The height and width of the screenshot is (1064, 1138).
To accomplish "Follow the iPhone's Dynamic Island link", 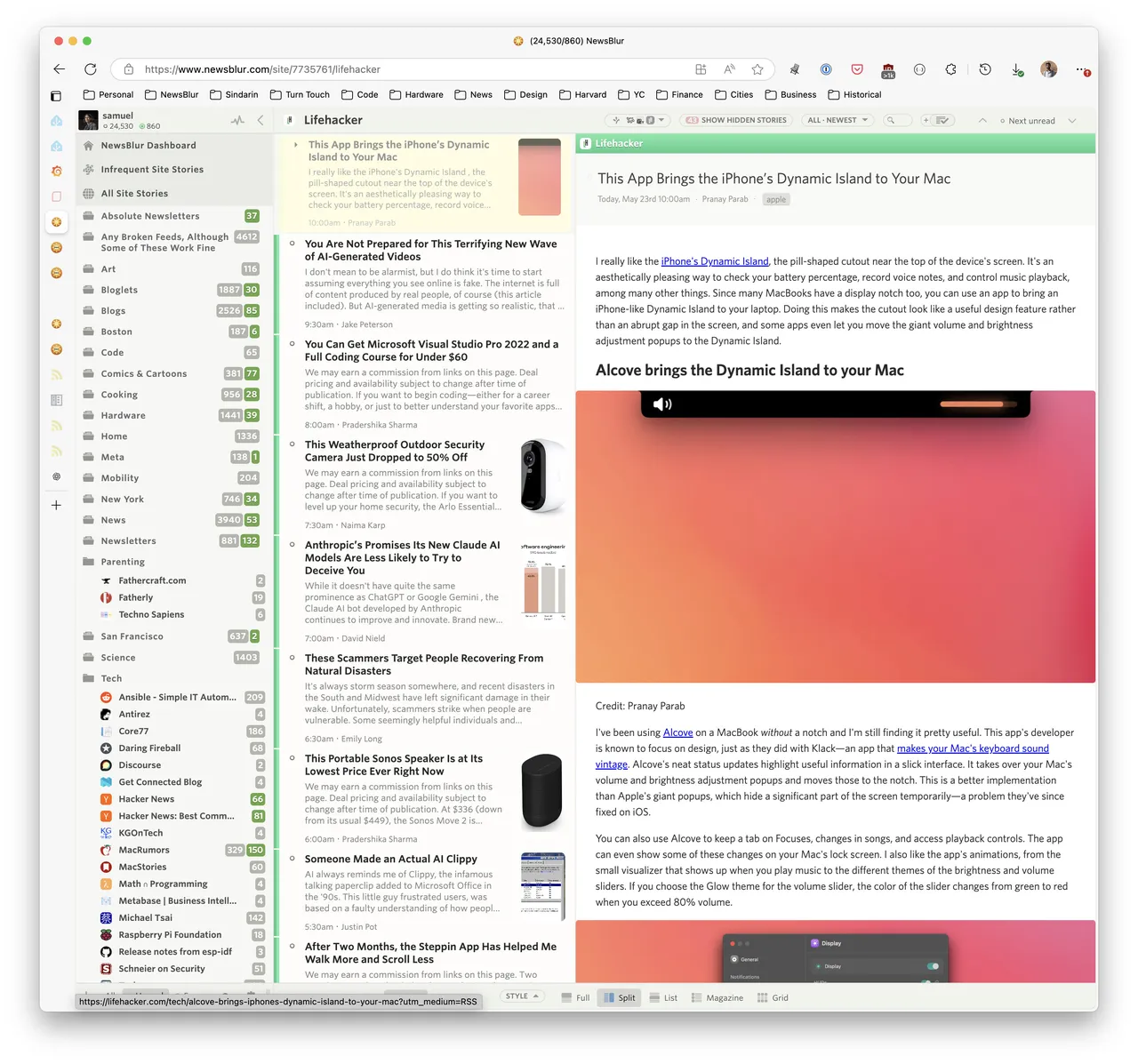I will (715, 261).
